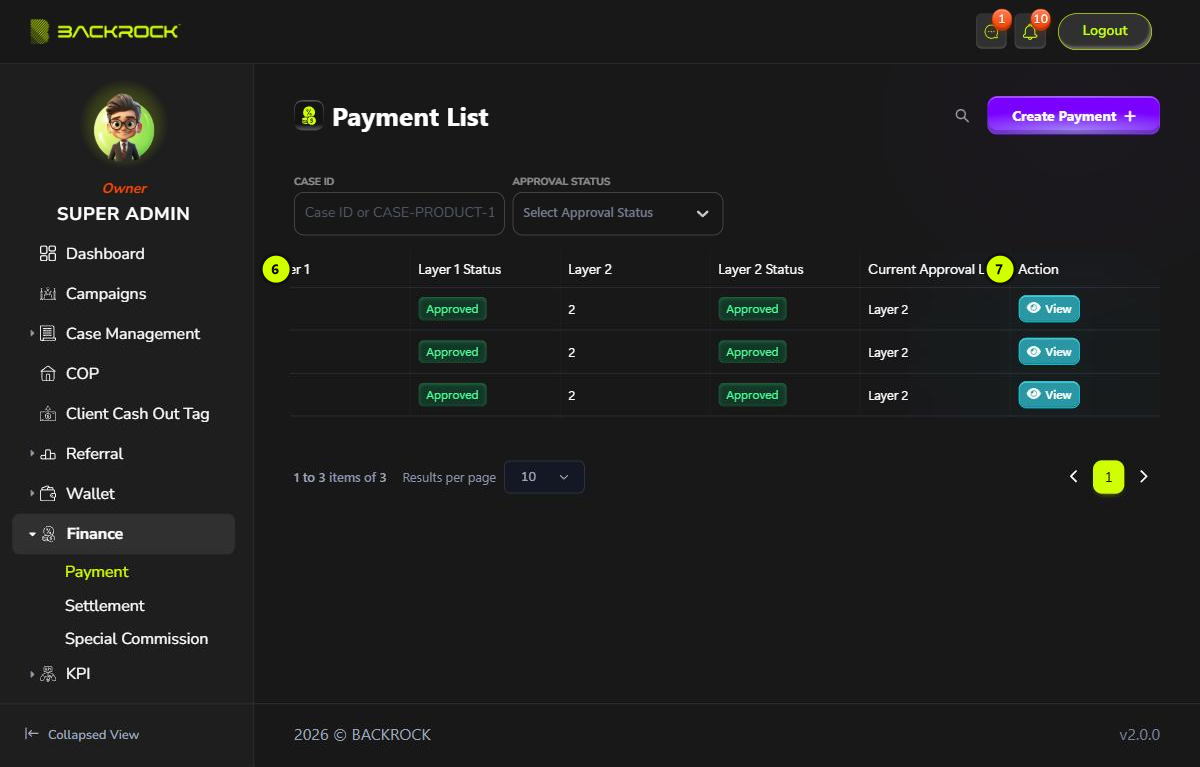Screen dimensions: 1200x767
Task: Click the Client Cash Out Tag icon
Action: [48, 414]
